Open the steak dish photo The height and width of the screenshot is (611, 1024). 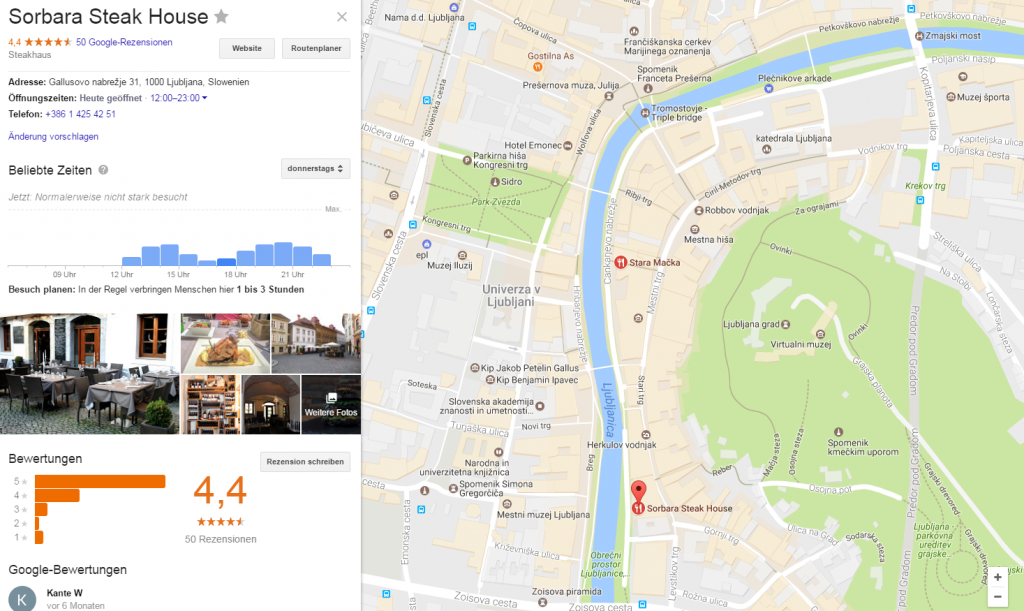[x=225, y=343]
